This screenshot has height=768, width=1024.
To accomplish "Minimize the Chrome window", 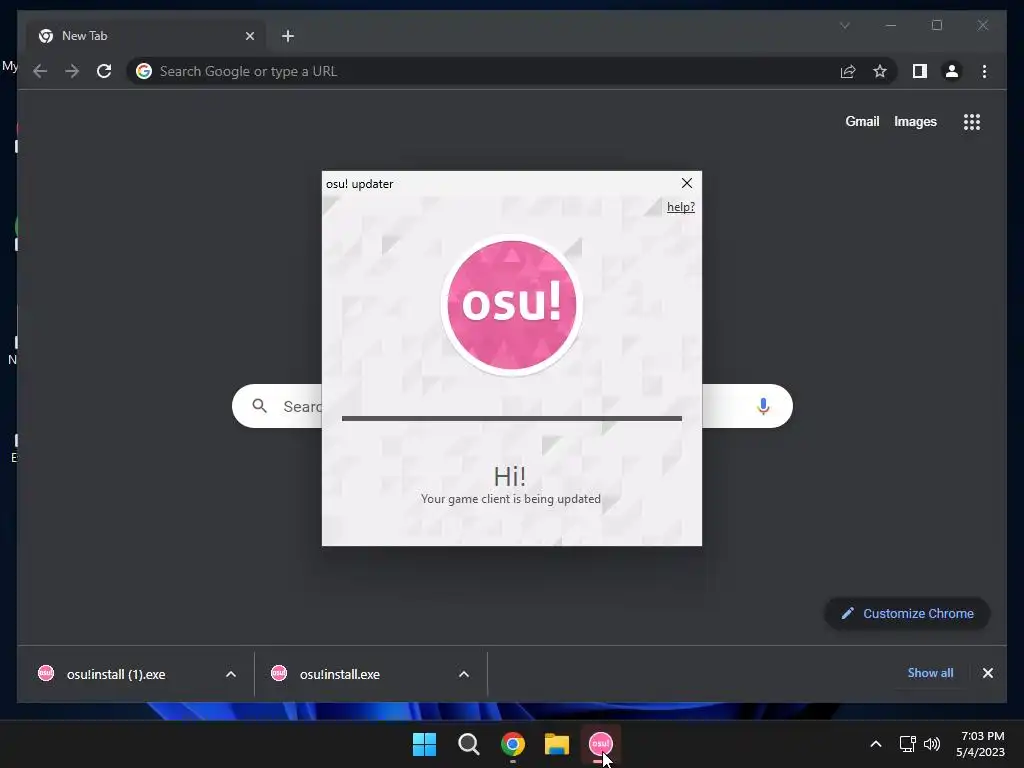I will [x=891, y=25].
